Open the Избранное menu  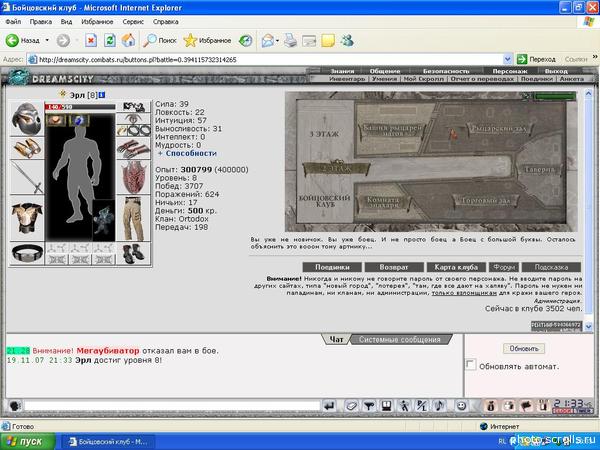tap(97, 22)
